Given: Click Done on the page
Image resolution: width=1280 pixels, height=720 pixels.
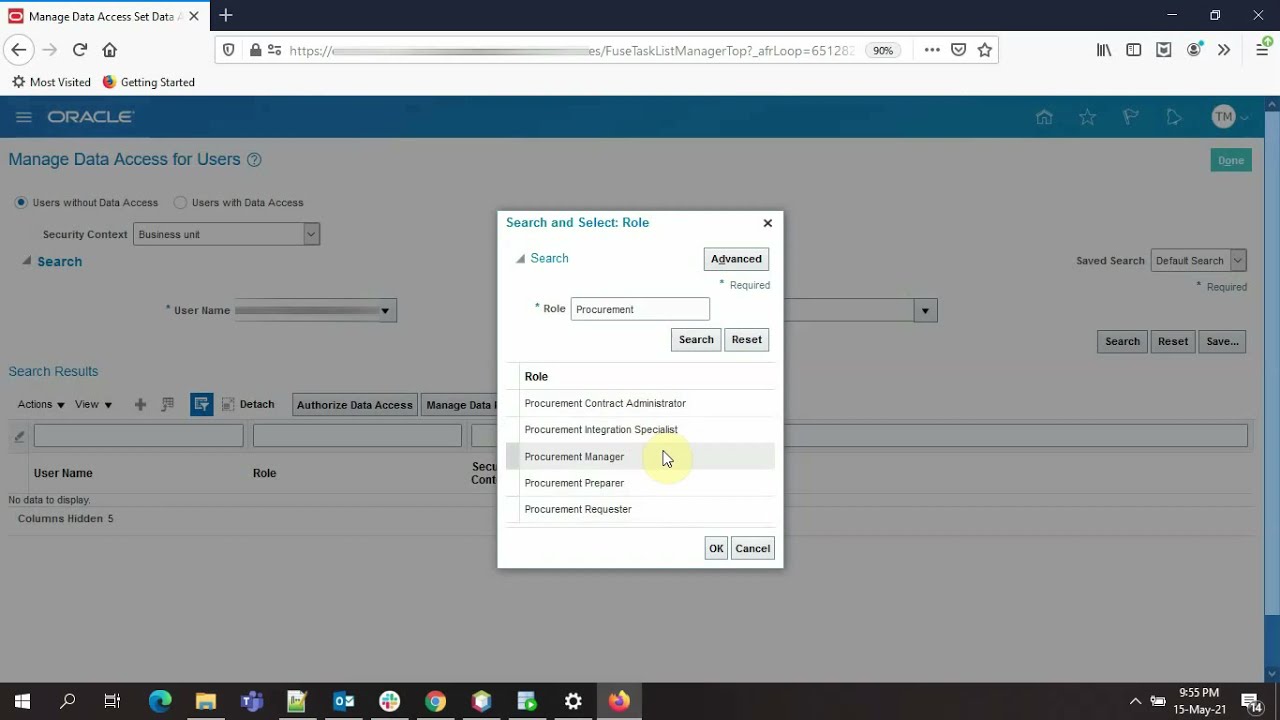Looking at the screenshot, I should [1231, 160].
